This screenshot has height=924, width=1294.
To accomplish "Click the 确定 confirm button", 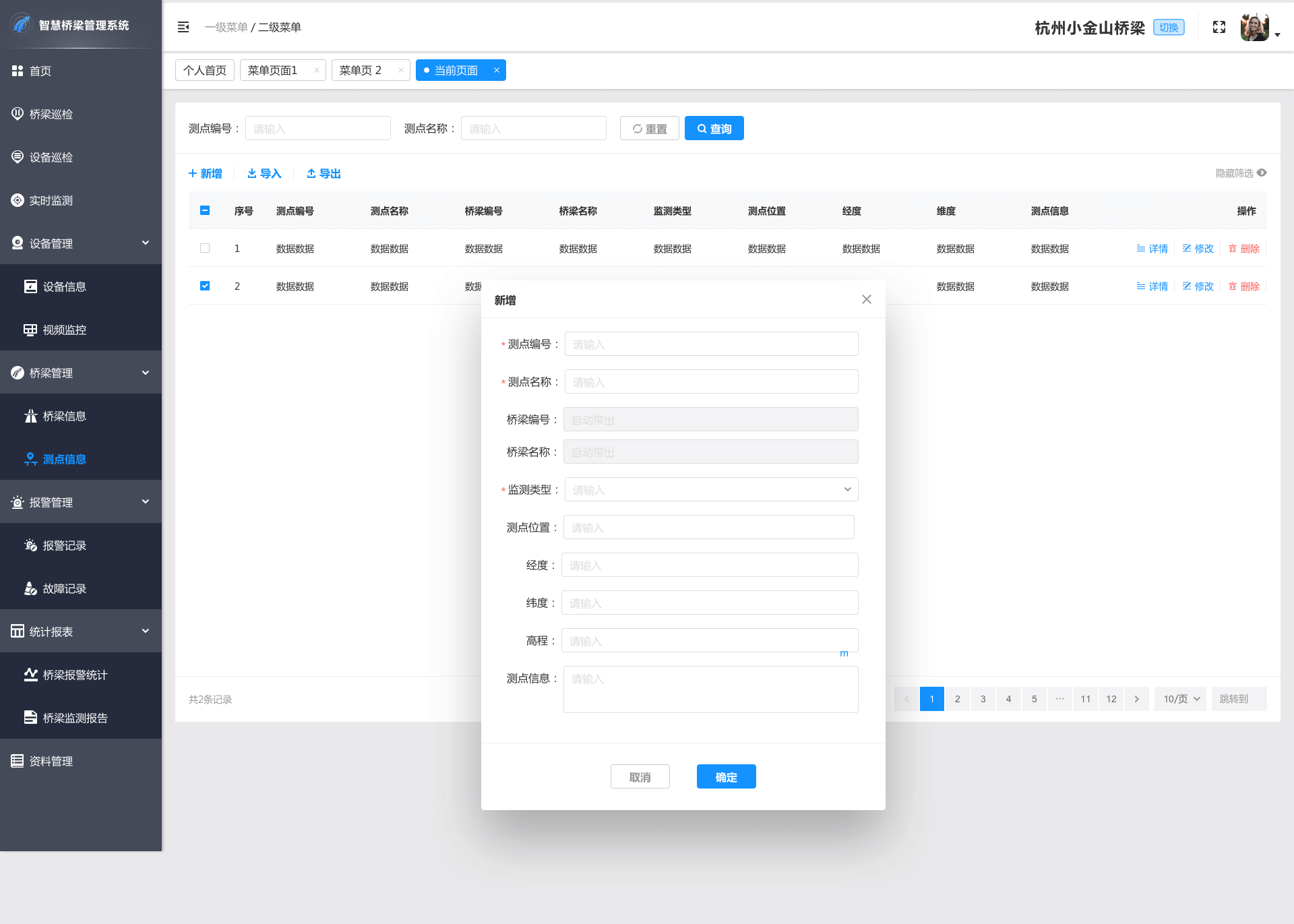I will tap(726, 776).
